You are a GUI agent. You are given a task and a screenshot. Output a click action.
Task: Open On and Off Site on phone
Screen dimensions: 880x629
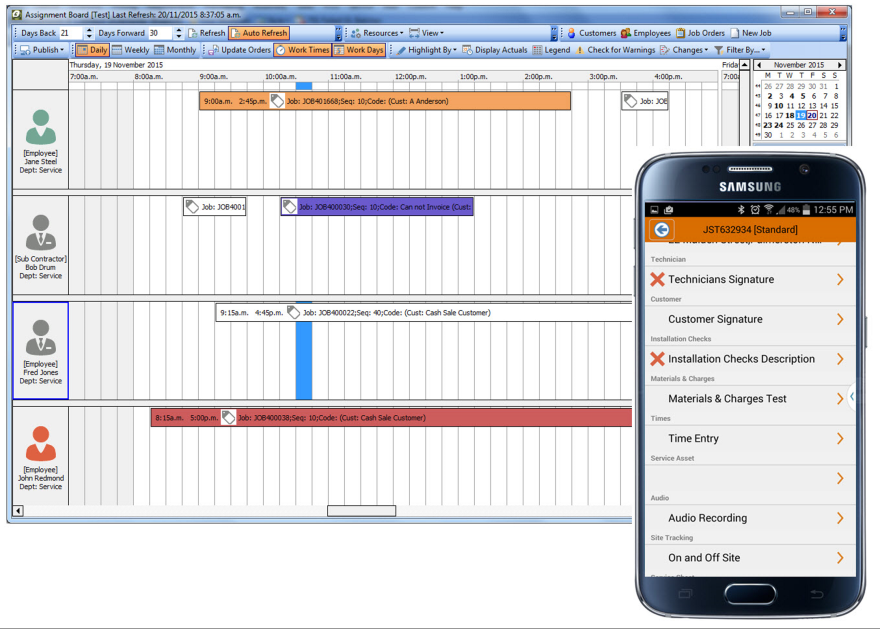coord(750,558)
